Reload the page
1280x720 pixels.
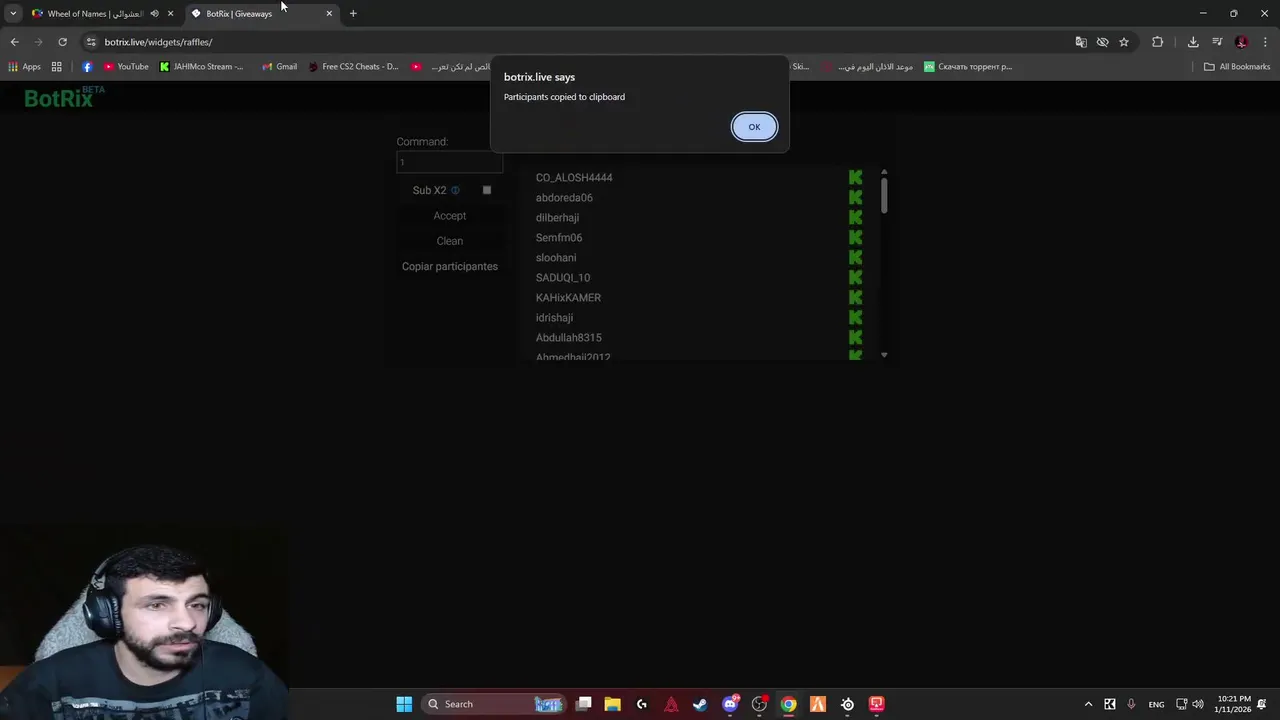pos(62,42)
